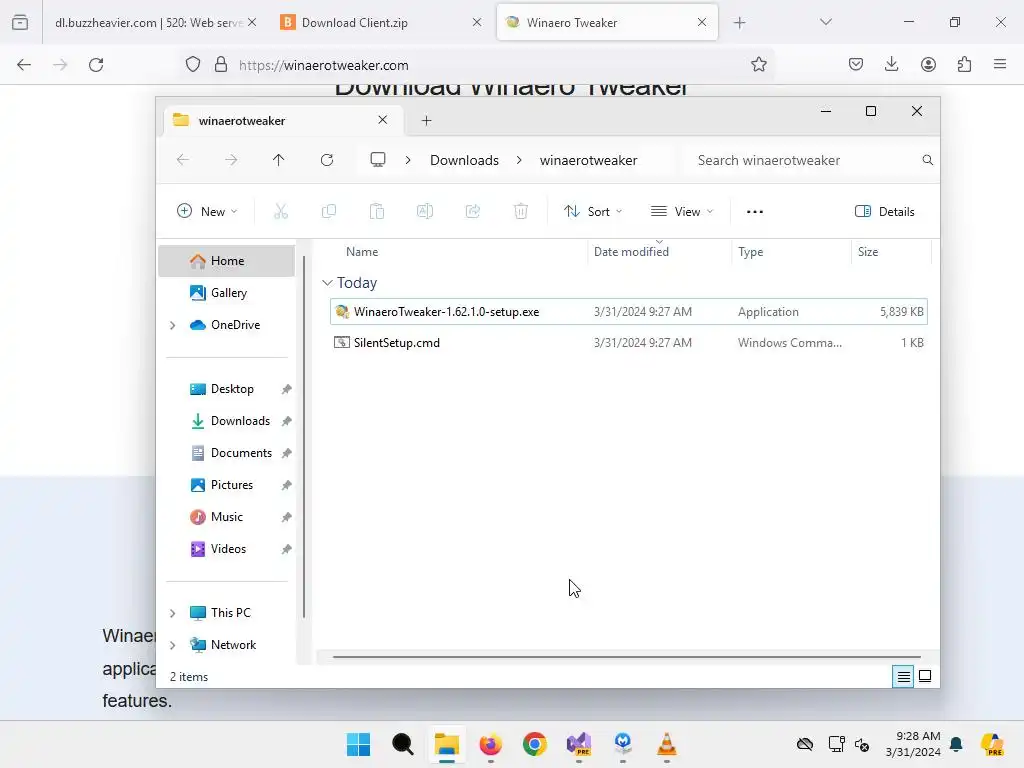Expand This PC tree node
1024x768 pixels.
pyautogui.click(x=172, y=613)
